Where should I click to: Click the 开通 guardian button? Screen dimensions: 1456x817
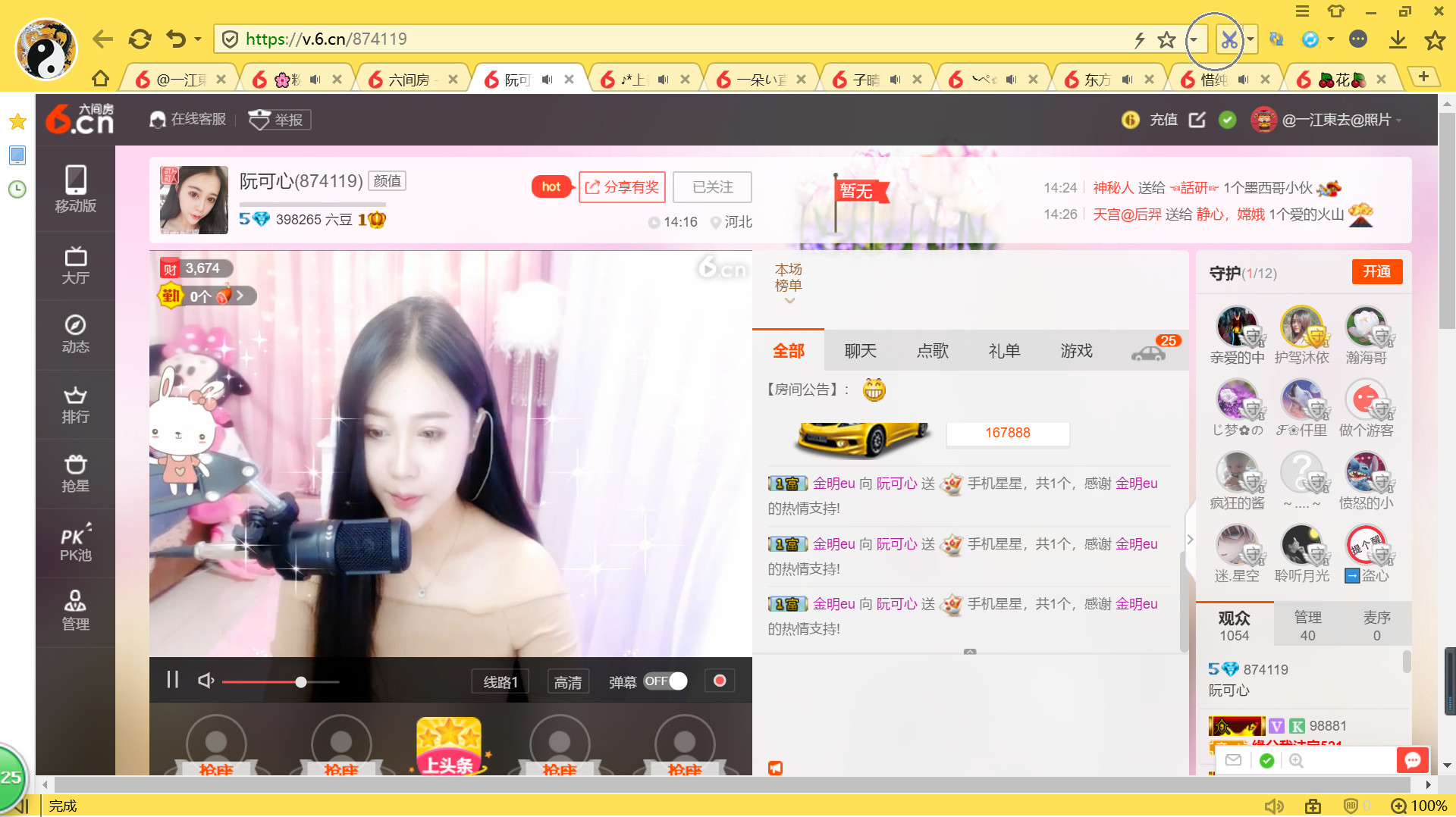(x=1376, y=272)
